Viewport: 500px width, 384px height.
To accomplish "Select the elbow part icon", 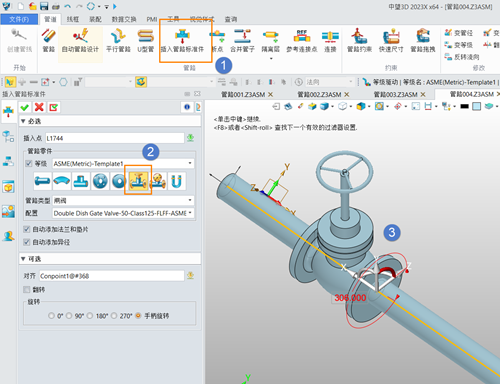I will [62, 181].
